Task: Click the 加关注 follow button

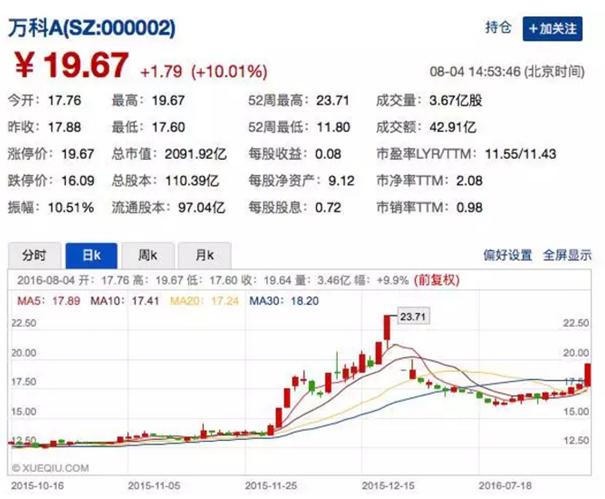Action: point(553,29)
